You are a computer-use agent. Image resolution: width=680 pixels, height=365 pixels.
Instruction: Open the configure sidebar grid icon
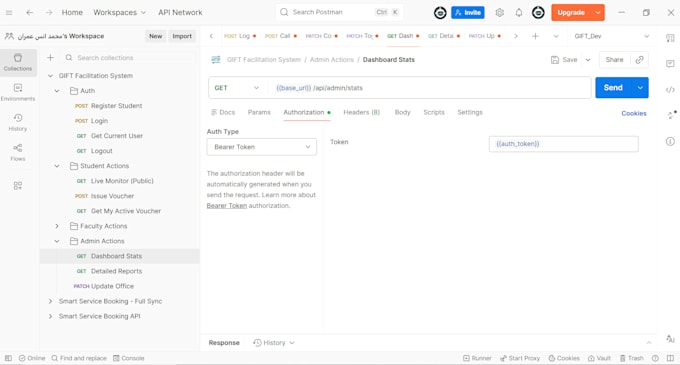click(x=18, y=186)
